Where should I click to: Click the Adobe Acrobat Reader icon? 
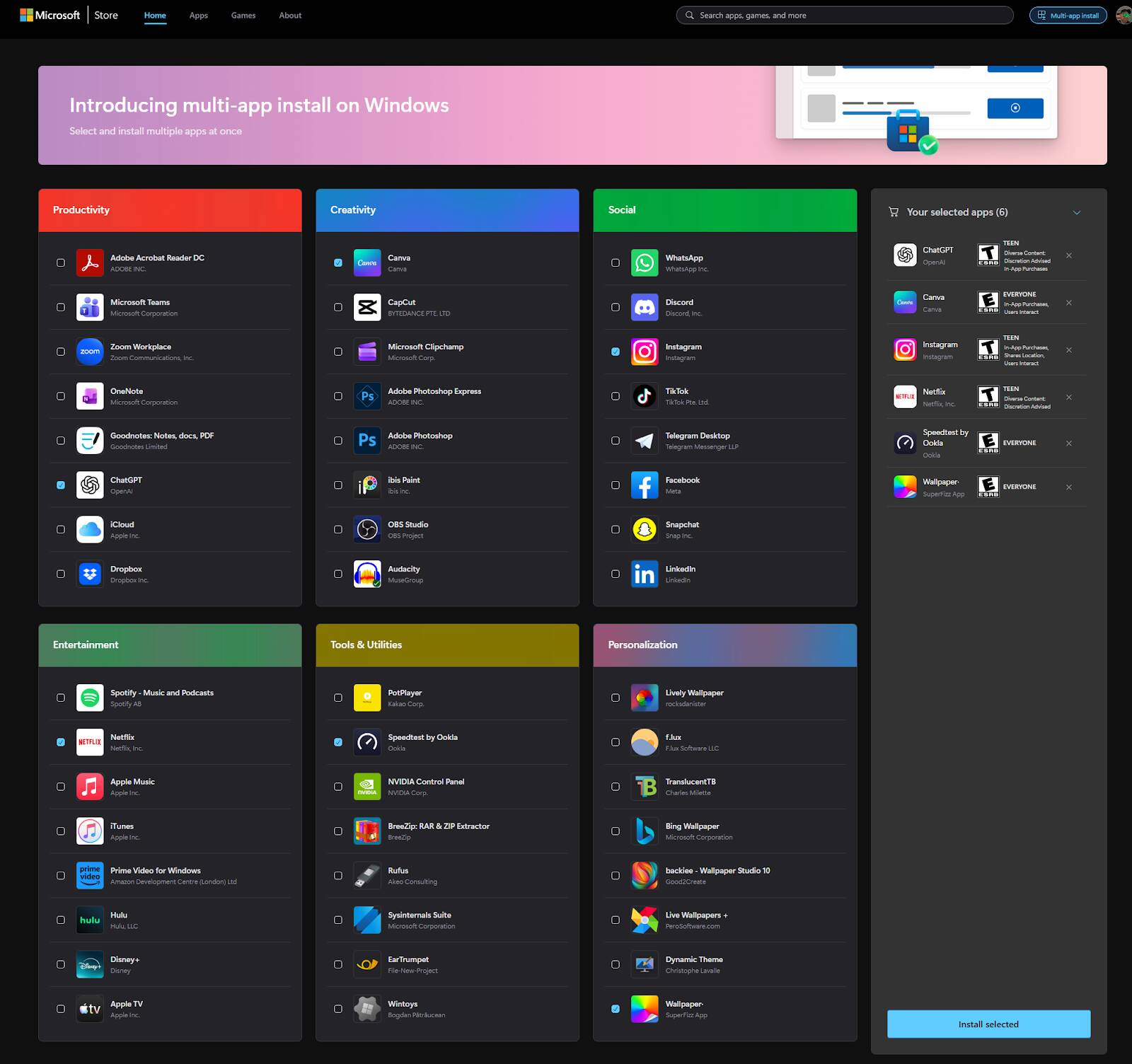click(90, 262)
